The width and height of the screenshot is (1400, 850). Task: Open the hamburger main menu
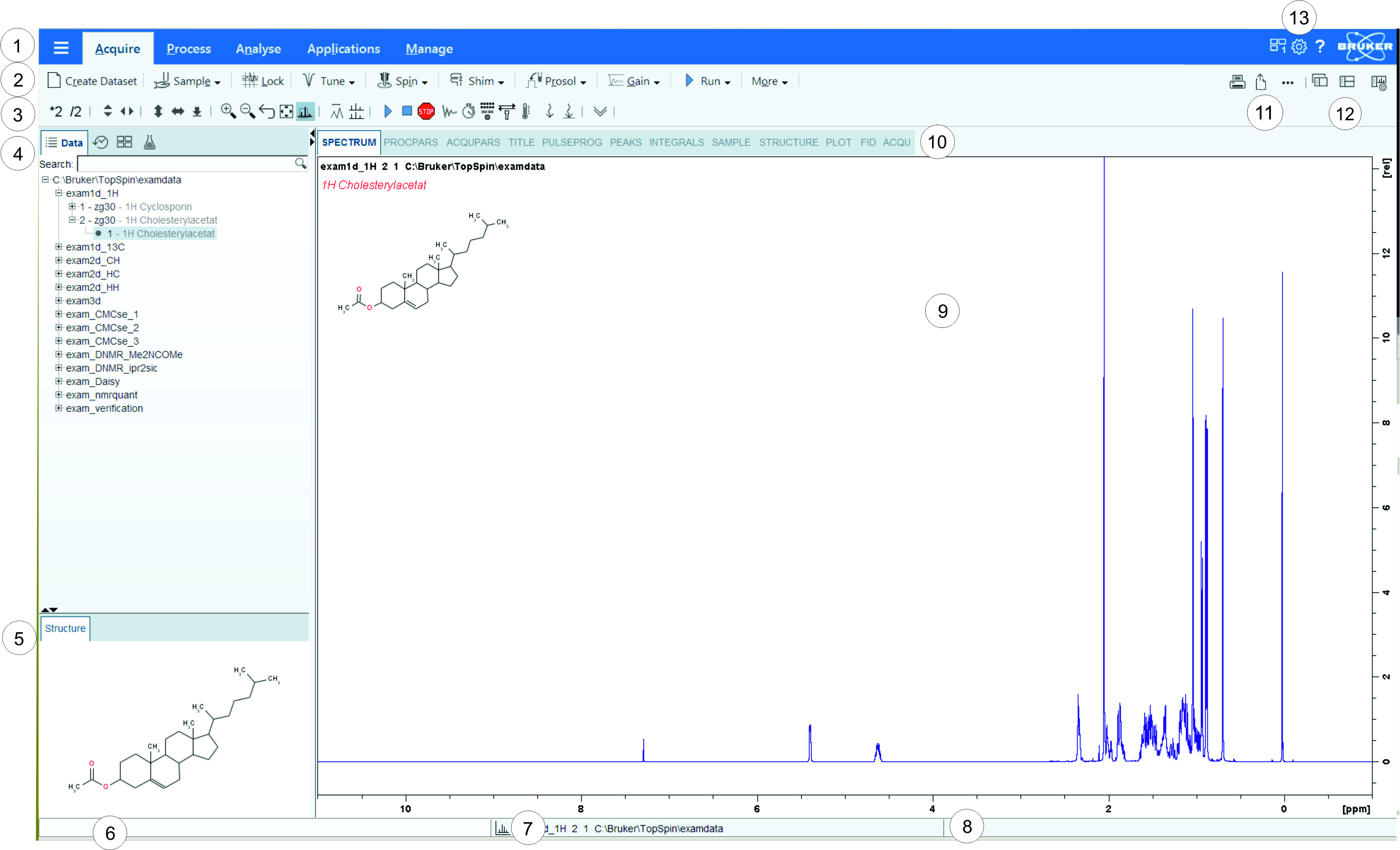(61, 48)
